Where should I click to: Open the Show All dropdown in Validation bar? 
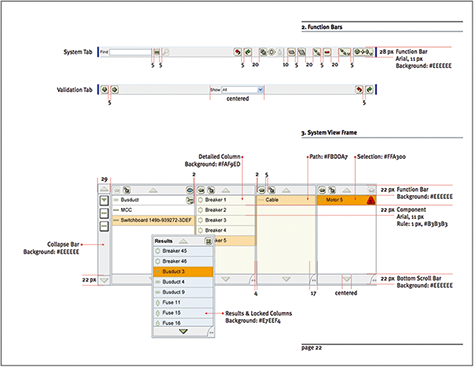(x=260, y=90)
